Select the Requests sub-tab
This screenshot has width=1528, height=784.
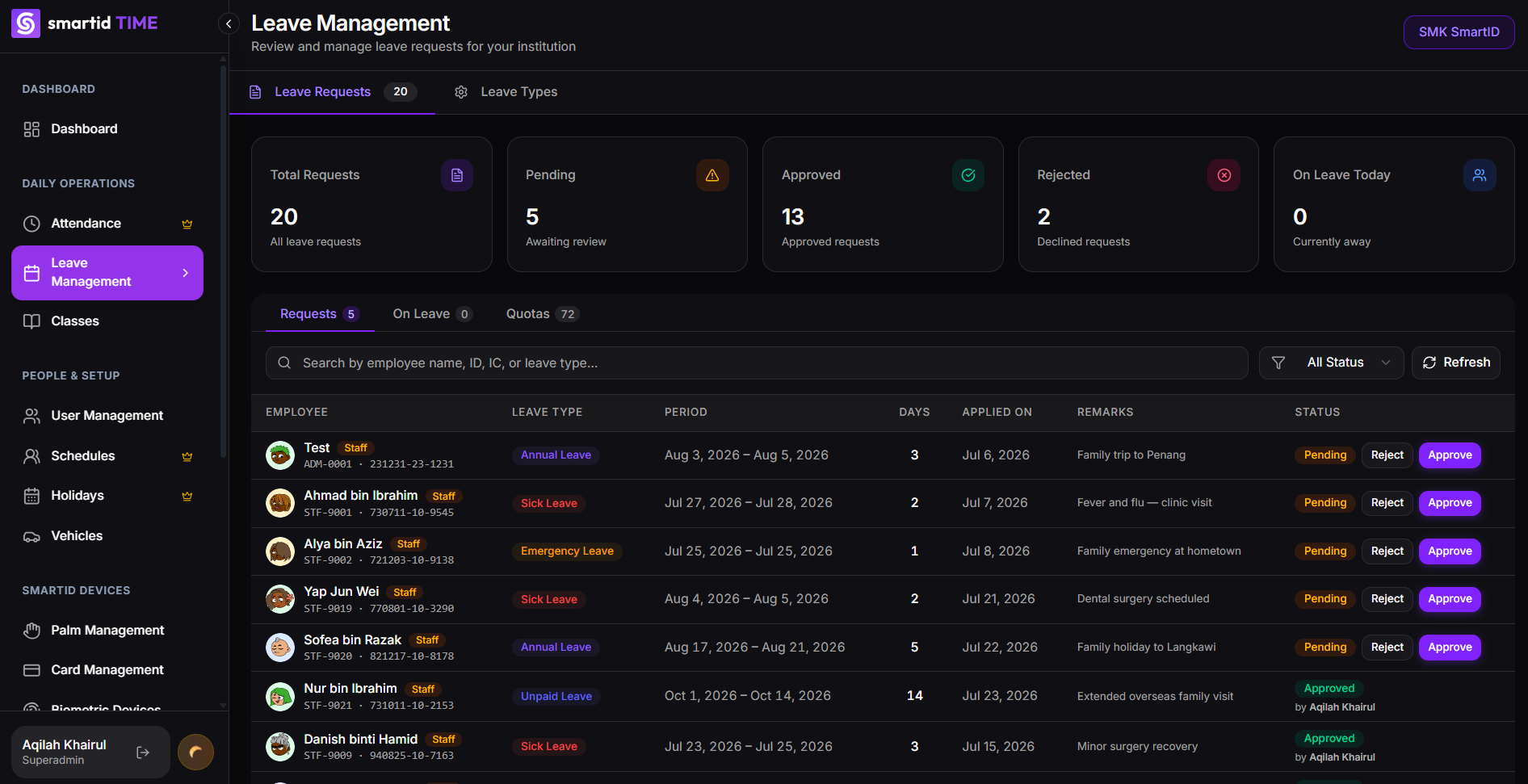tap(320, 314)
